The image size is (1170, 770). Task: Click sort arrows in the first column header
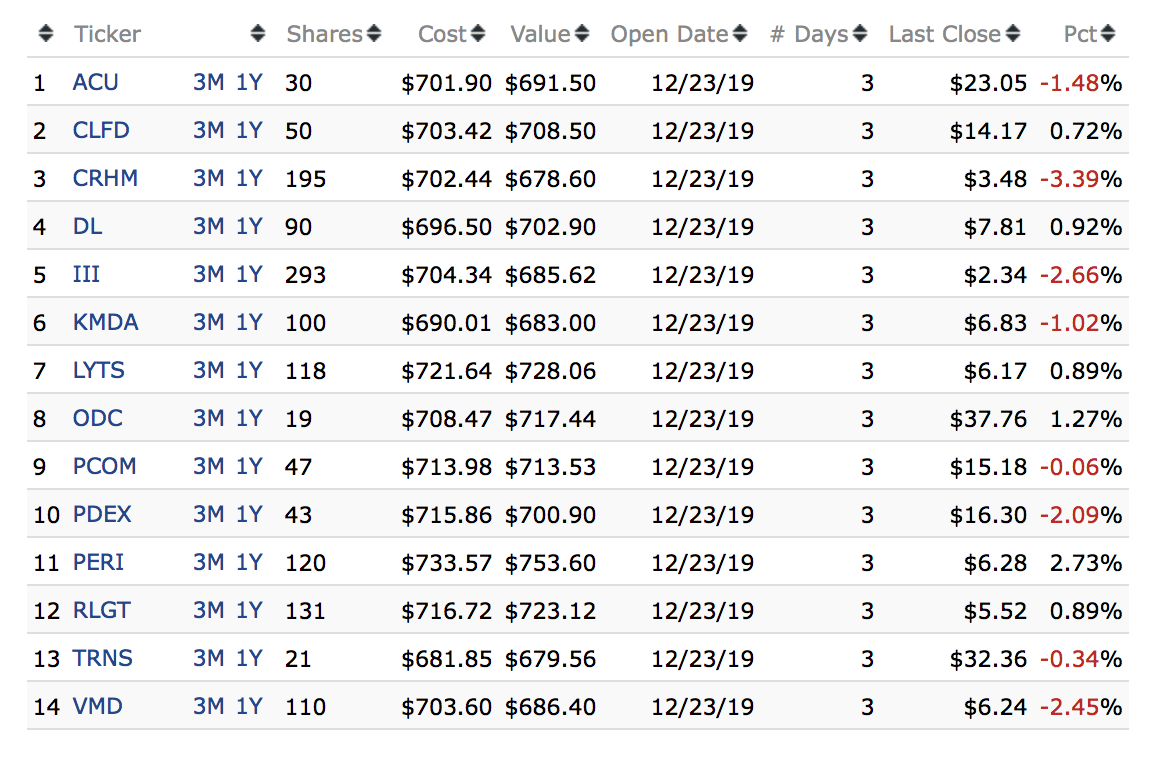click(45, 34)
